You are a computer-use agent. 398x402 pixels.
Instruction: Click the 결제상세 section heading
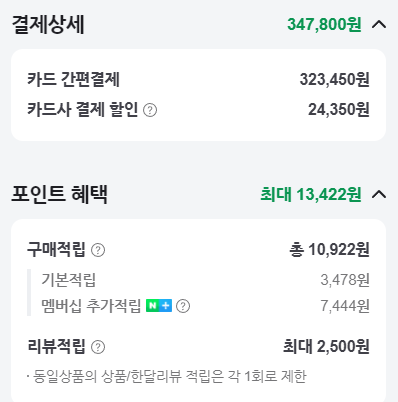[48, 25]
